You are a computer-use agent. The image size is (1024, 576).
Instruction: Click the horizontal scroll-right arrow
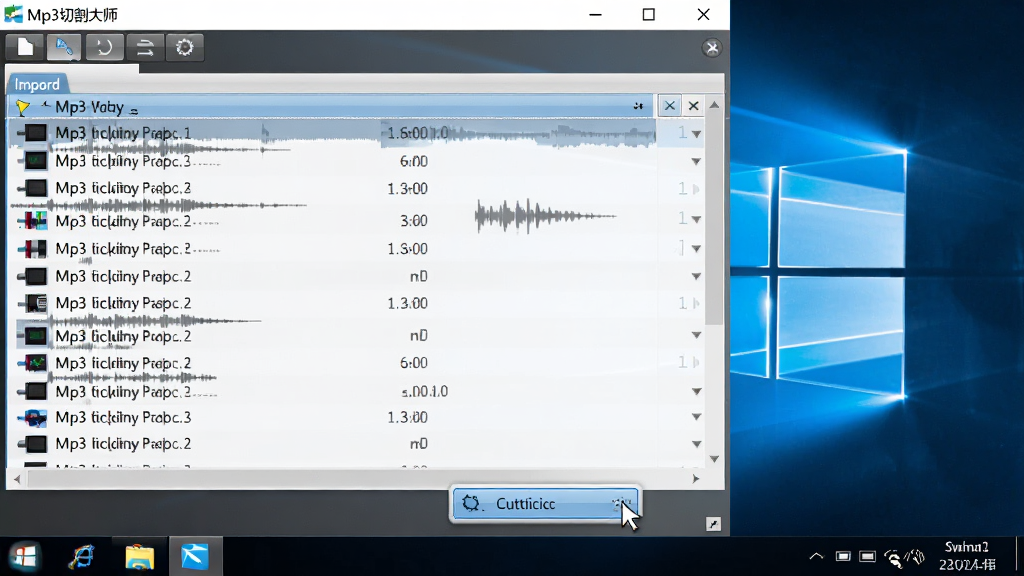696,479
